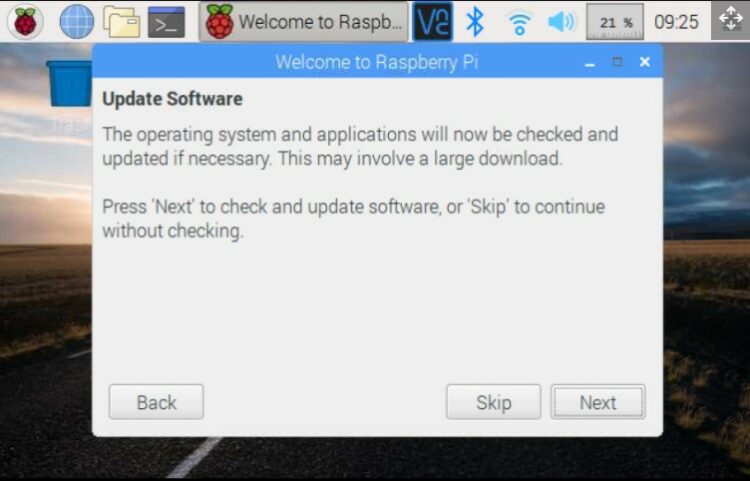Open the Raspberry Pi applications menu

tap(25, 21)
